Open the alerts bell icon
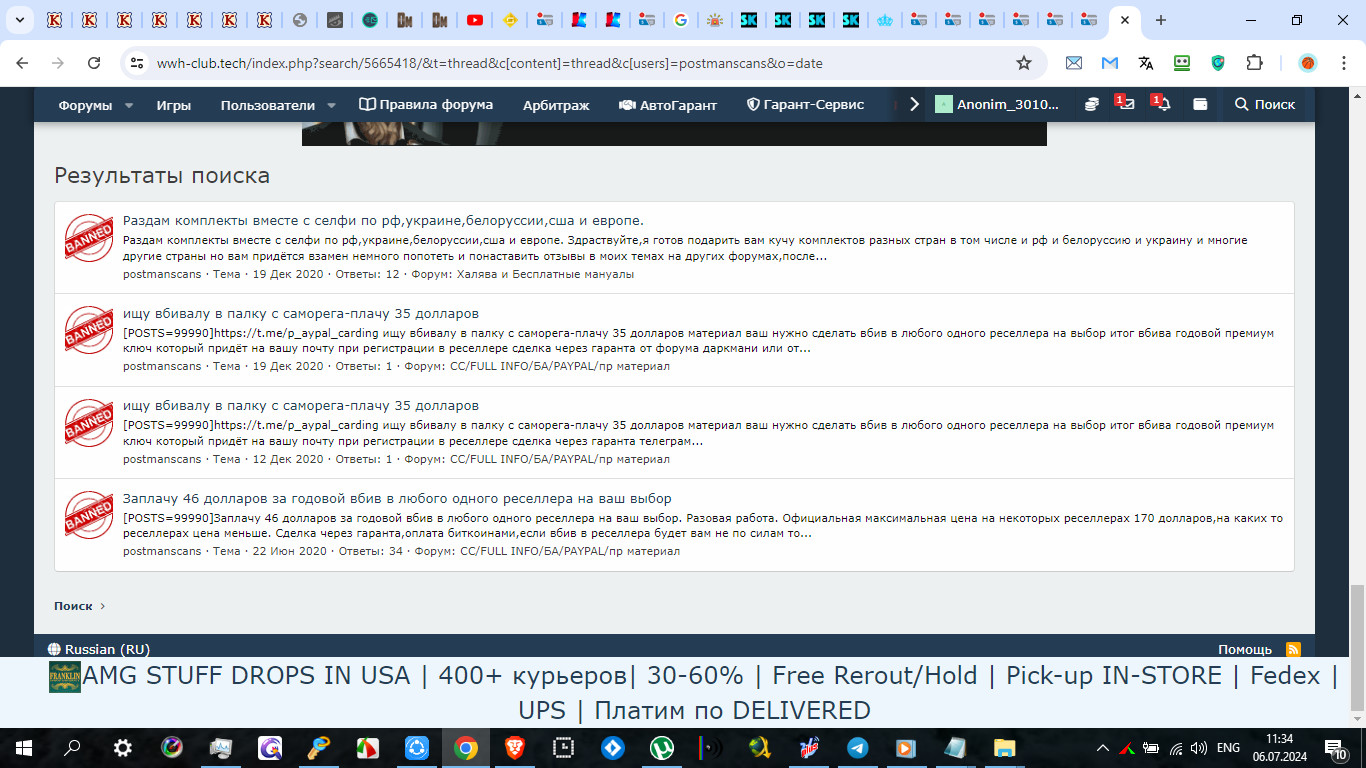 1161,104
